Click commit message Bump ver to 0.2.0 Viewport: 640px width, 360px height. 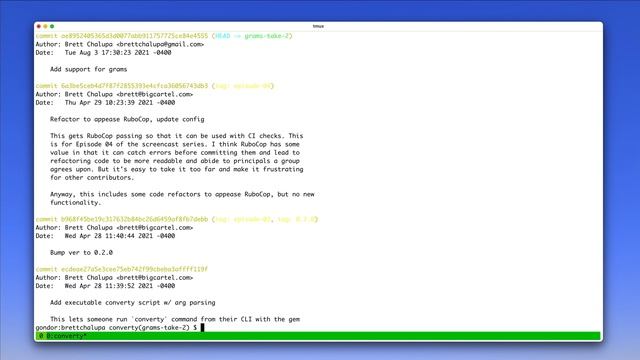[x=81, y=253]
